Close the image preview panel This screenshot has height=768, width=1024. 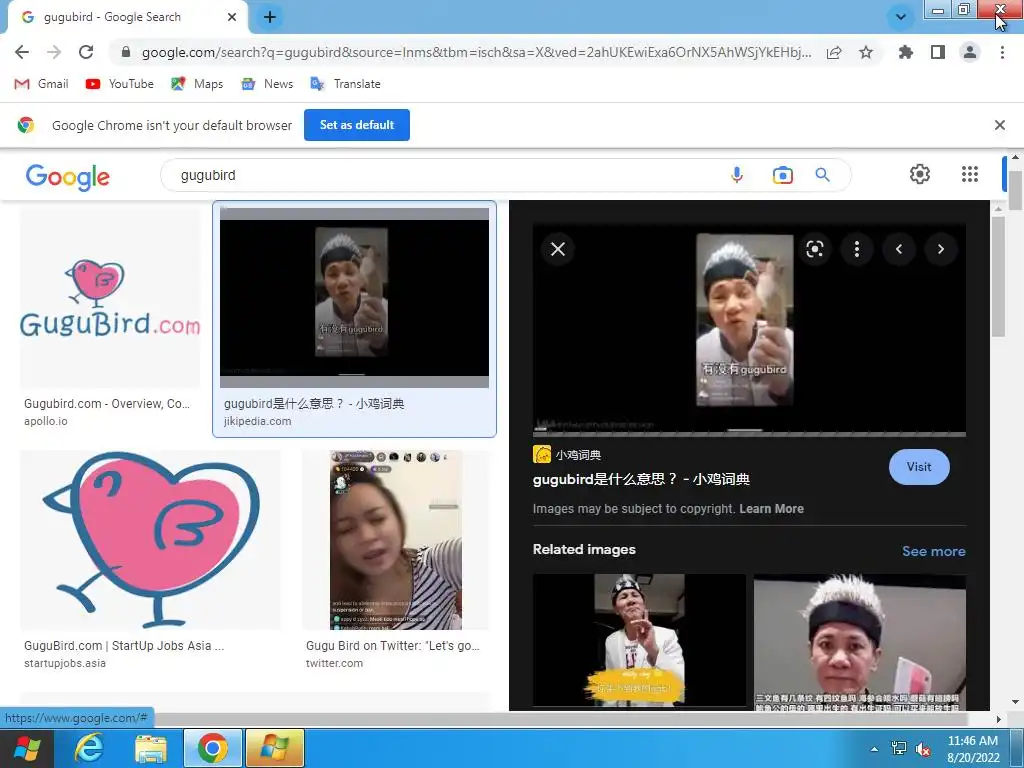[x=558, y=249]
